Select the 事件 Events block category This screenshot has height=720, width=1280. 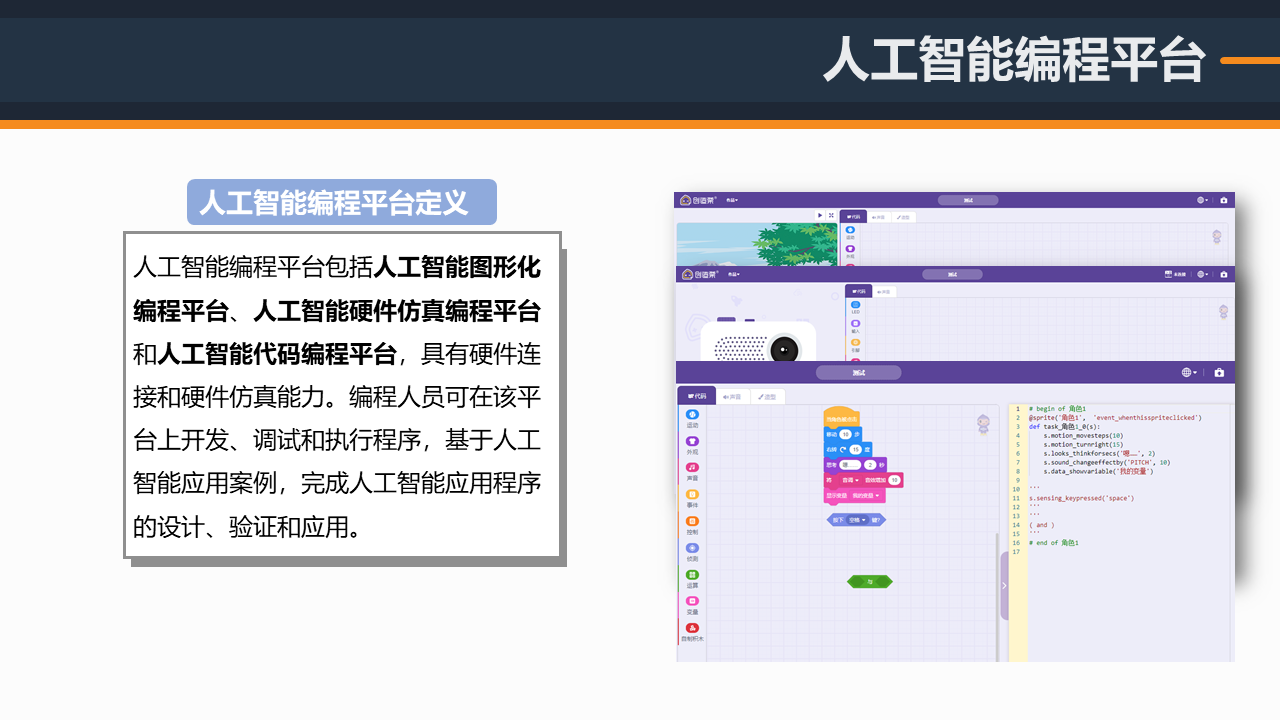click(692, 498)
